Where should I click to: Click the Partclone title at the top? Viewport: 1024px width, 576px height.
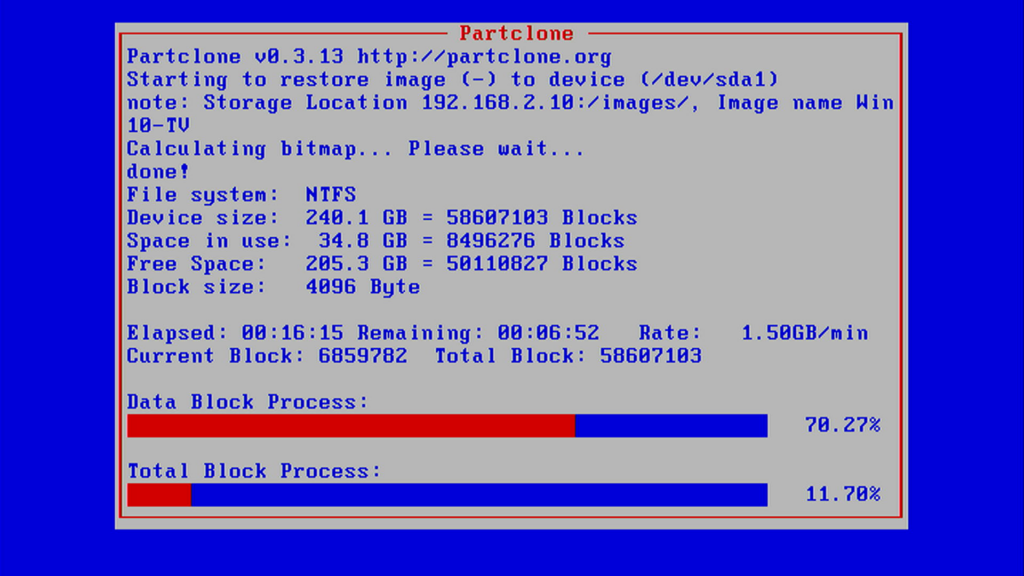tap(516, 33)
